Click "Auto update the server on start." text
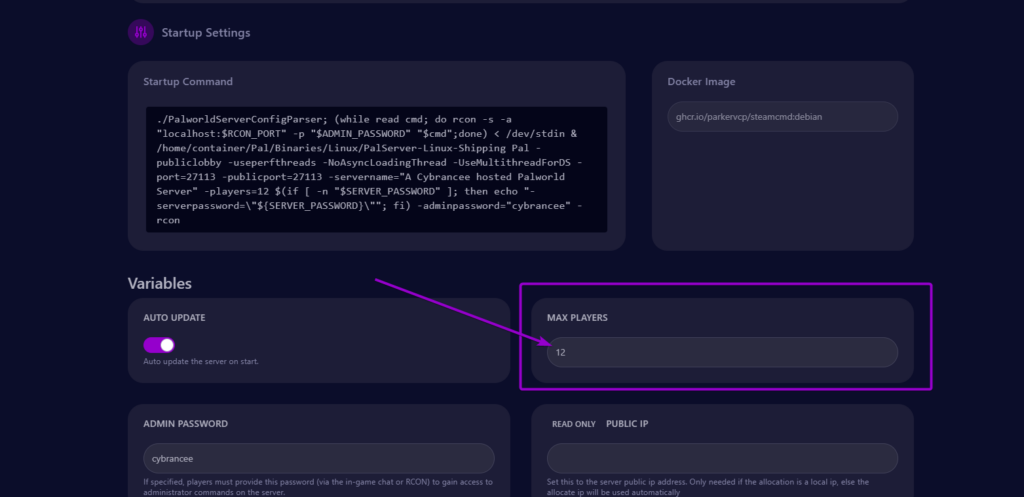Image resolution: width=1024 pixels, height=497 pixels. pos(201,361)
